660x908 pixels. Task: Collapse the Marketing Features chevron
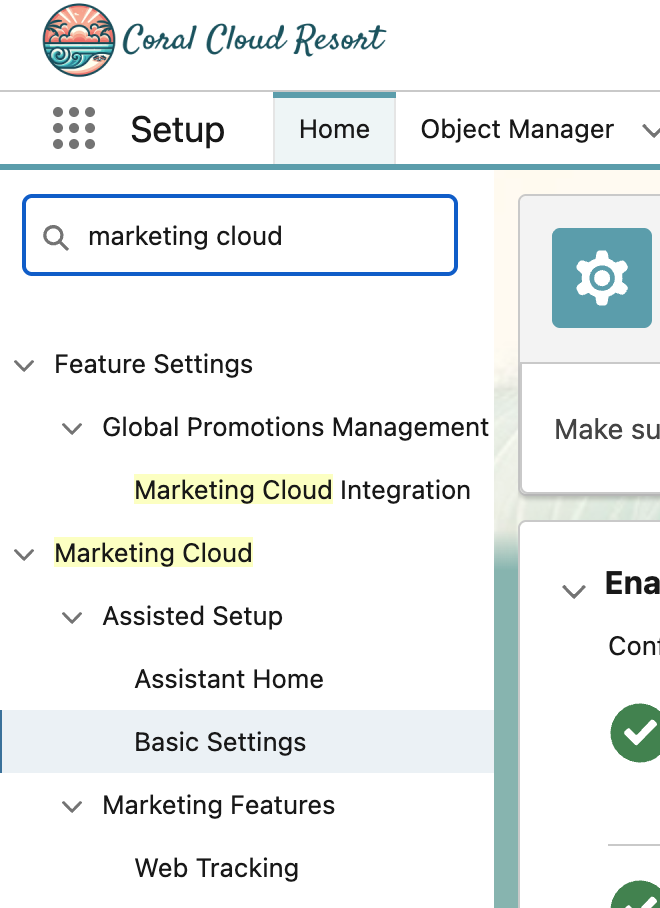click(x=72, y=806)
